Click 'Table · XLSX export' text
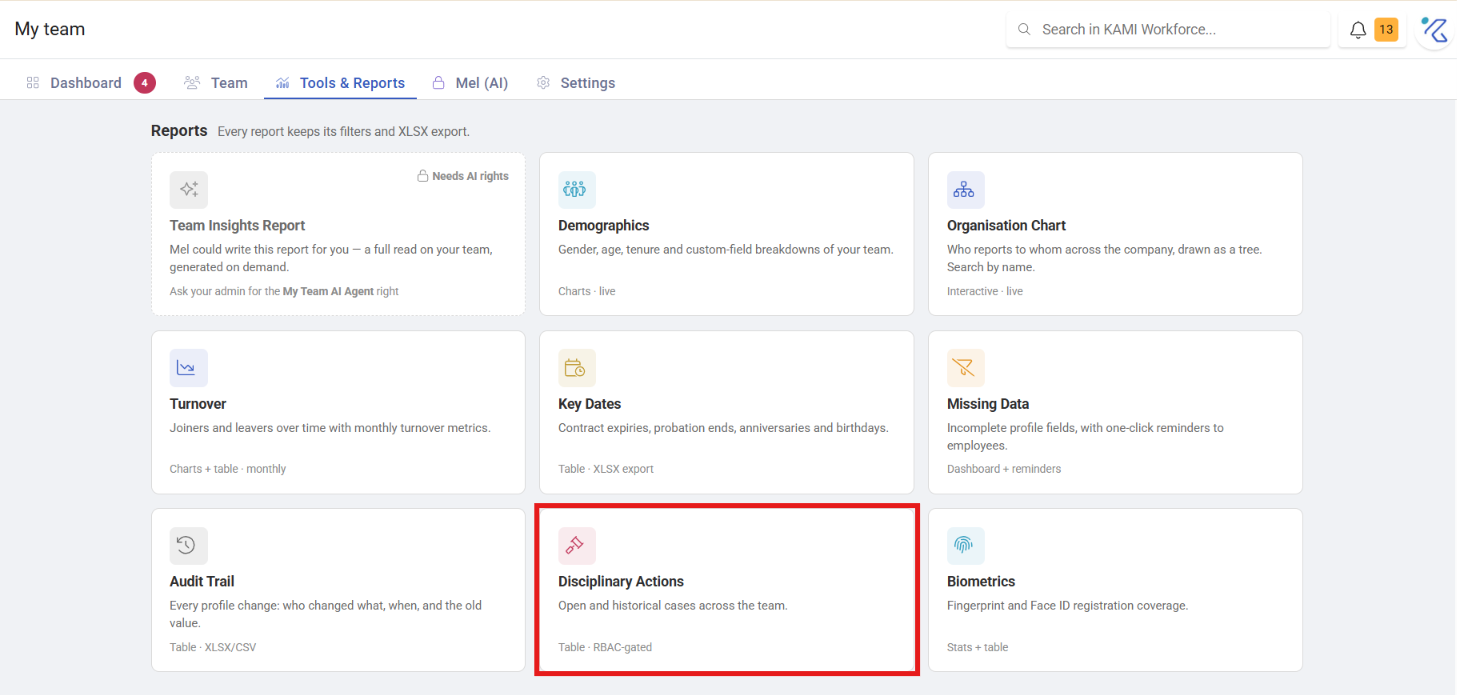 606,469
